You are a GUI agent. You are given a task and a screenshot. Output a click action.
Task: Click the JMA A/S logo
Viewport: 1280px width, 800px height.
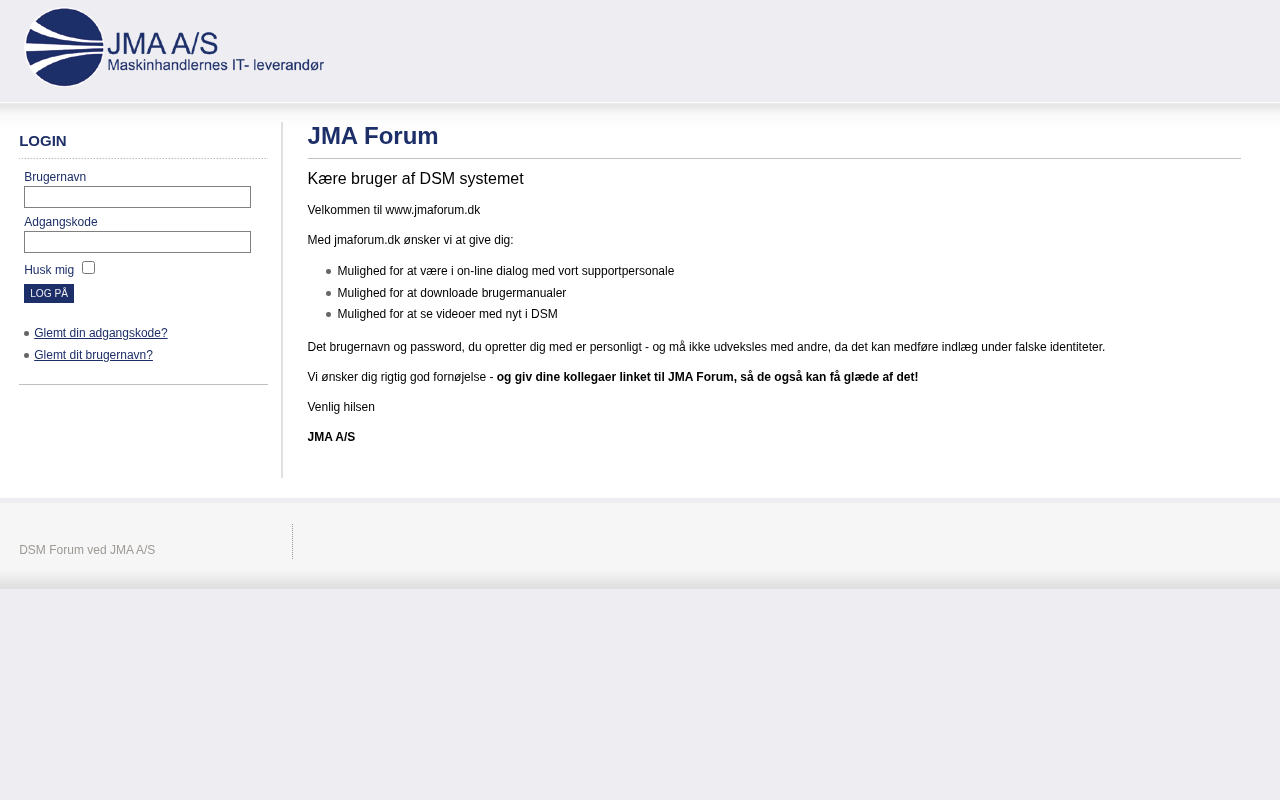(174, 48)
